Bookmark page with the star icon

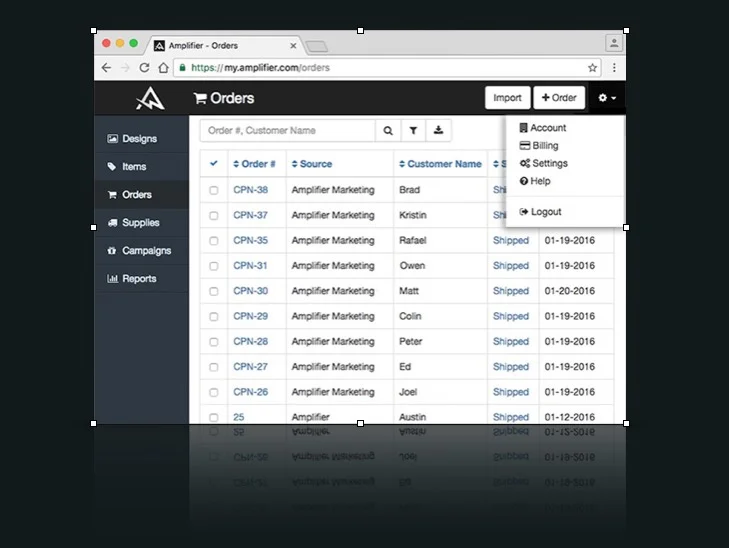coord(592,68)
